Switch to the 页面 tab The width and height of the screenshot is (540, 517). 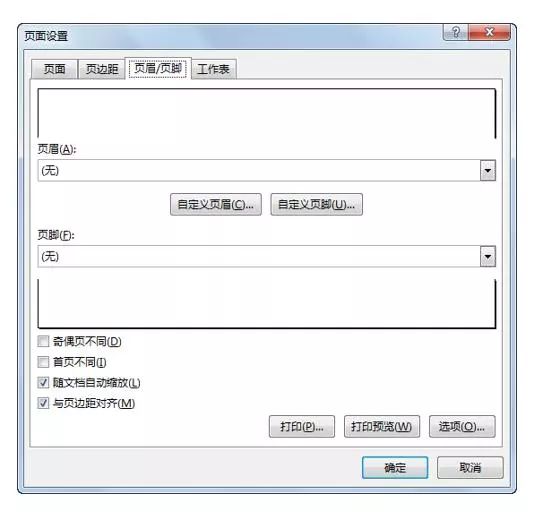click(54, 69)
